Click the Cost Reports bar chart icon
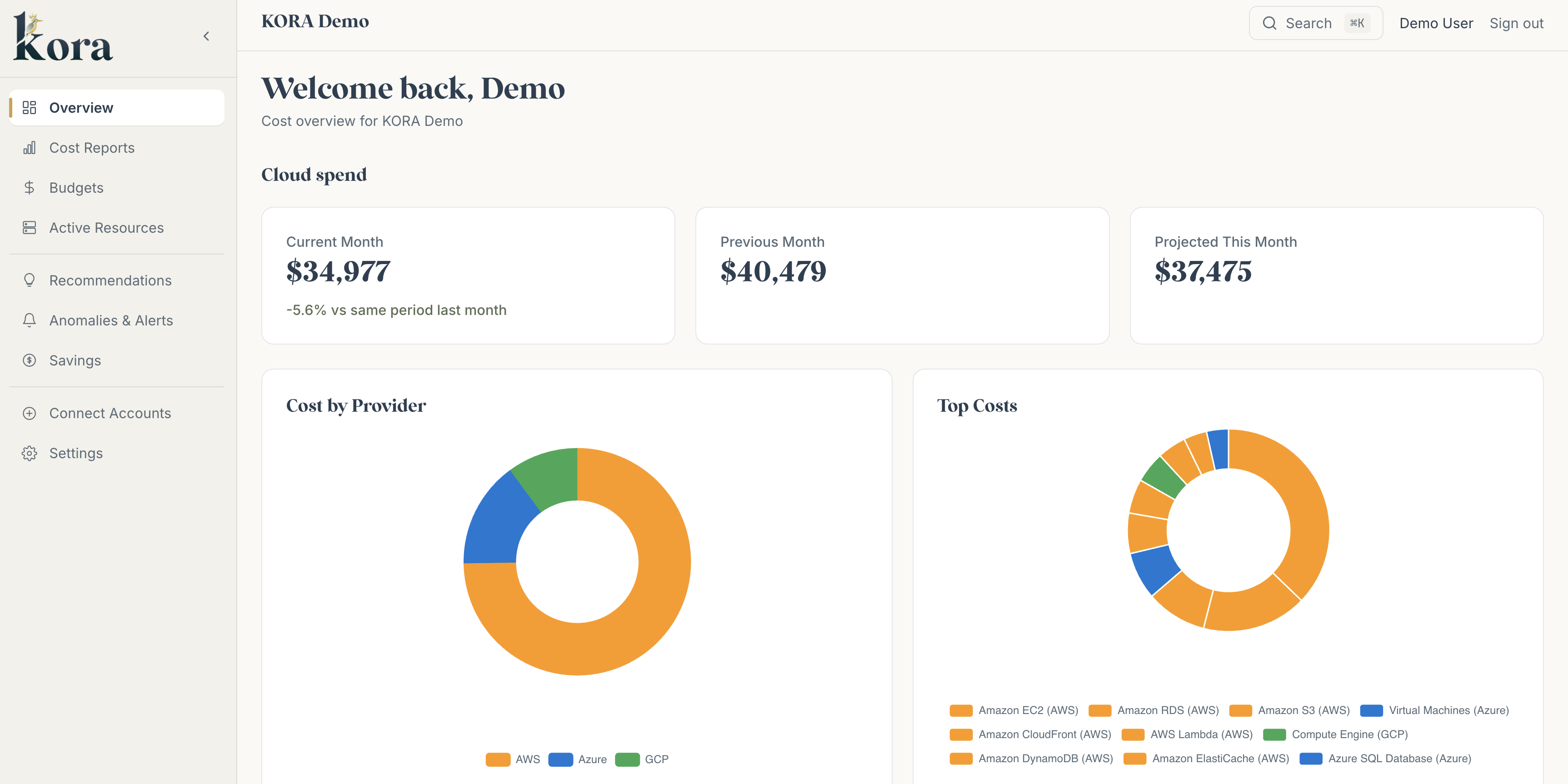1568x784 pixels. click(x=29, y=148)
